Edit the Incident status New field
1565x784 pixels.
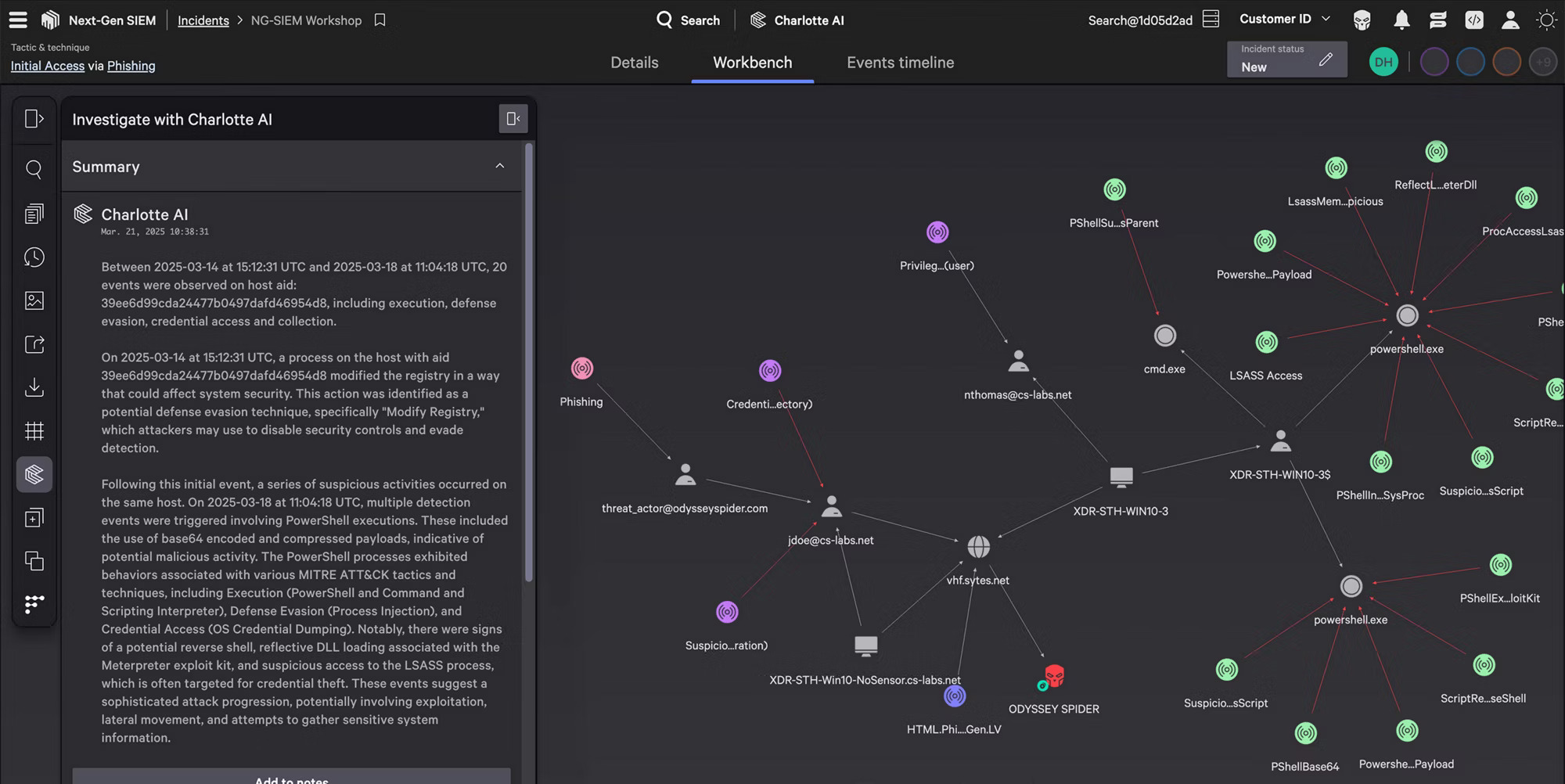coord(1325,59)
